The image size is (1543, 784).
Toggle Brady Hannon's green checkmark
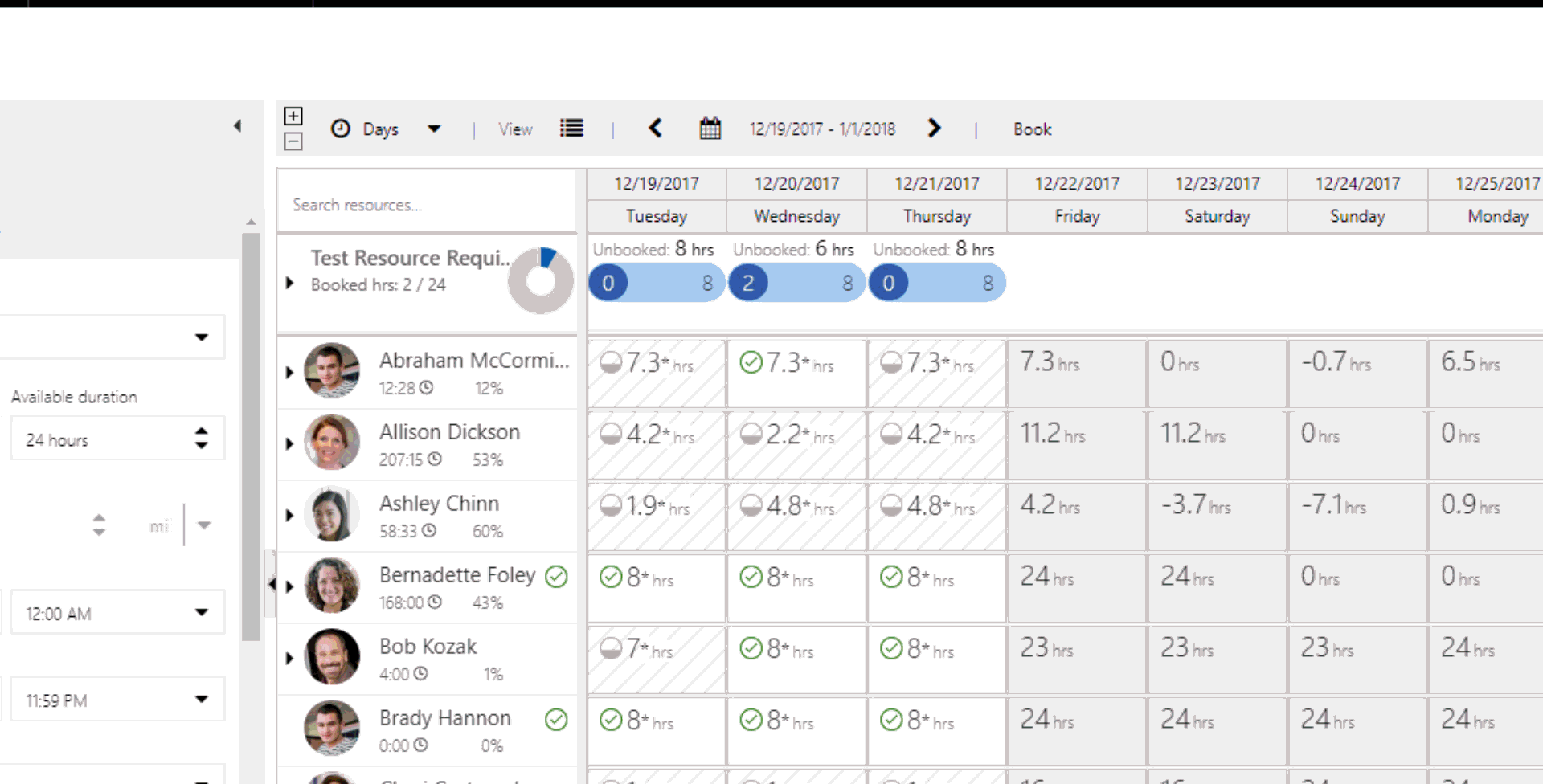556,719
